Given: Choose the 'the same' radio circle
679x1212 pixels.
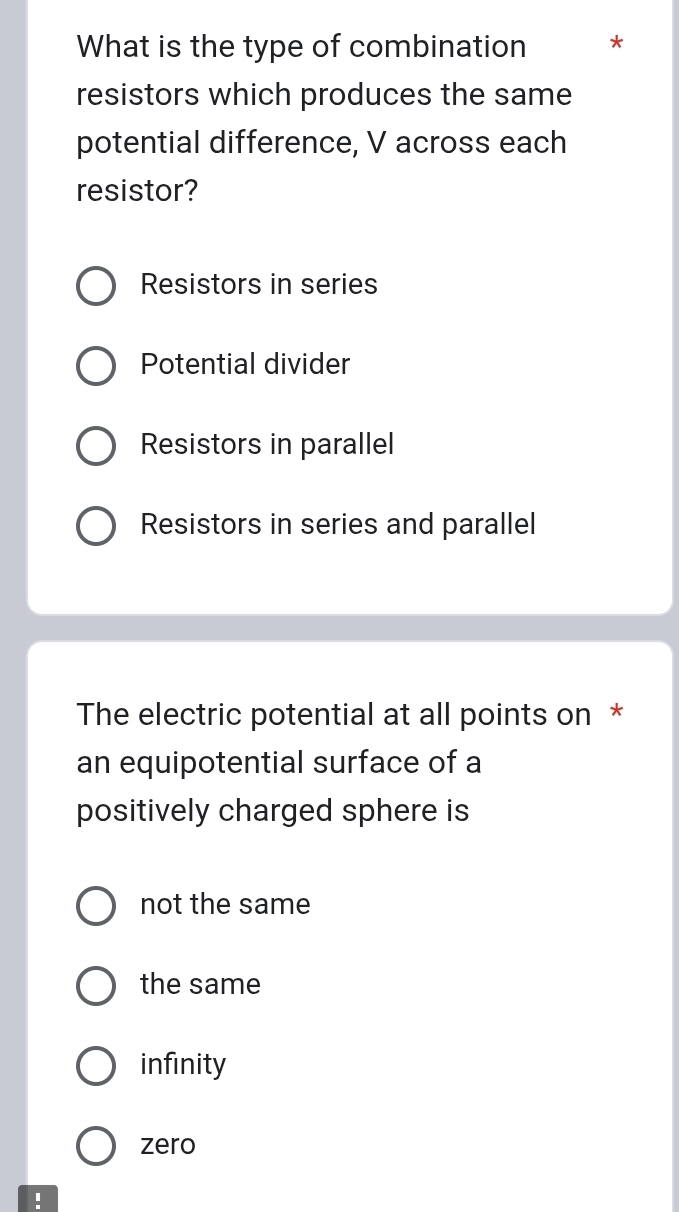Looking at the screenshot, I should (96, 986).
